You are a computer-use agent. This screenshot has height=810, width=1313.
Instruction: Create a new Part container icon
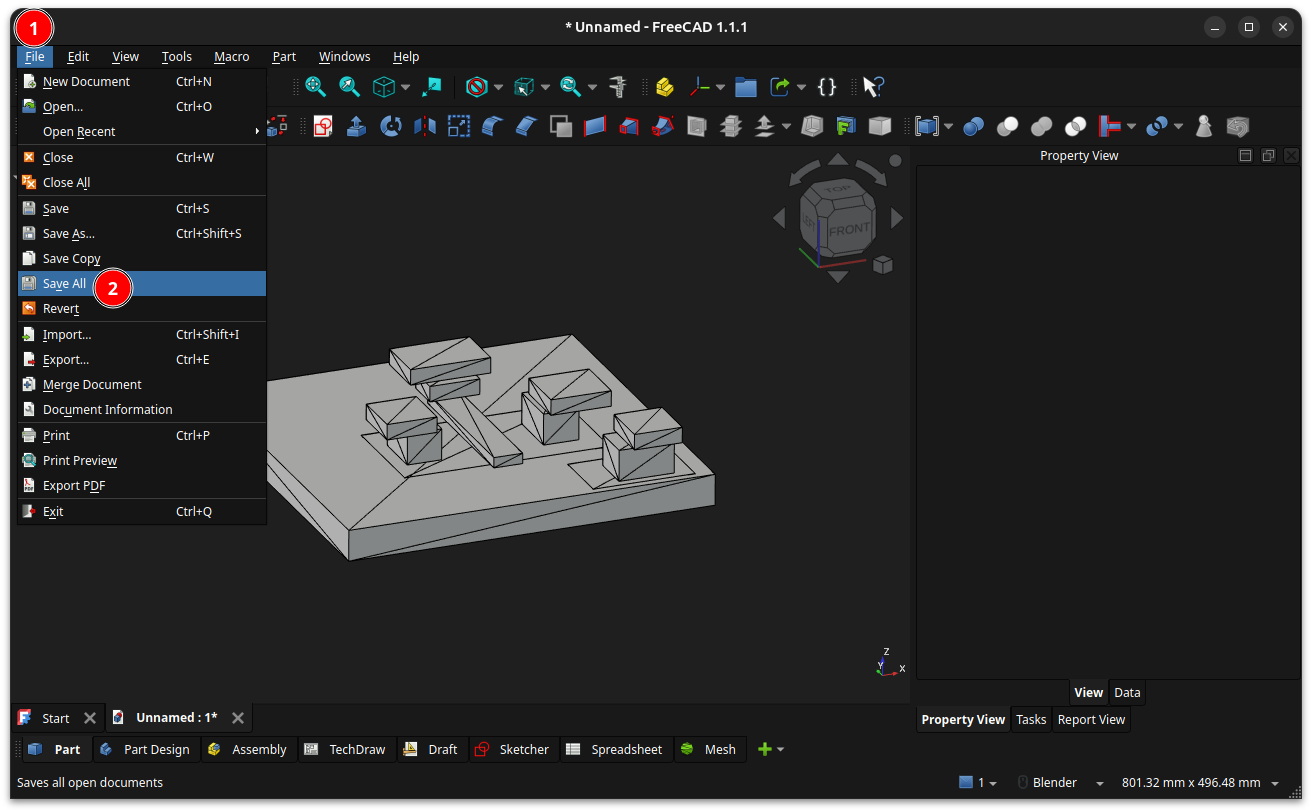(665, 87)
